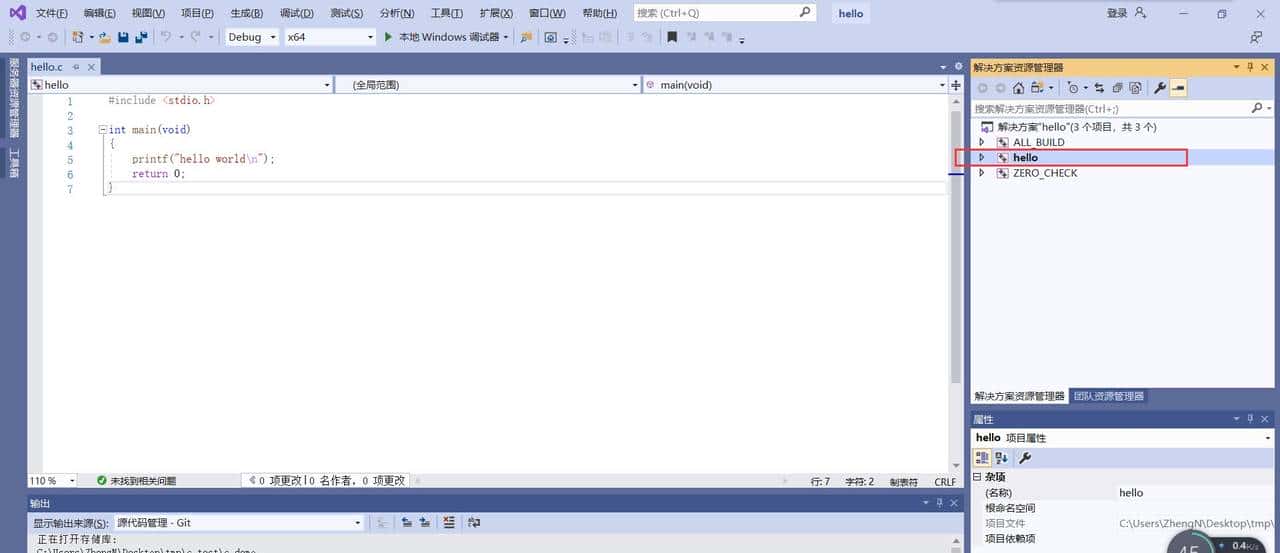Click the 未找到相关问题 status indicator

136,481
